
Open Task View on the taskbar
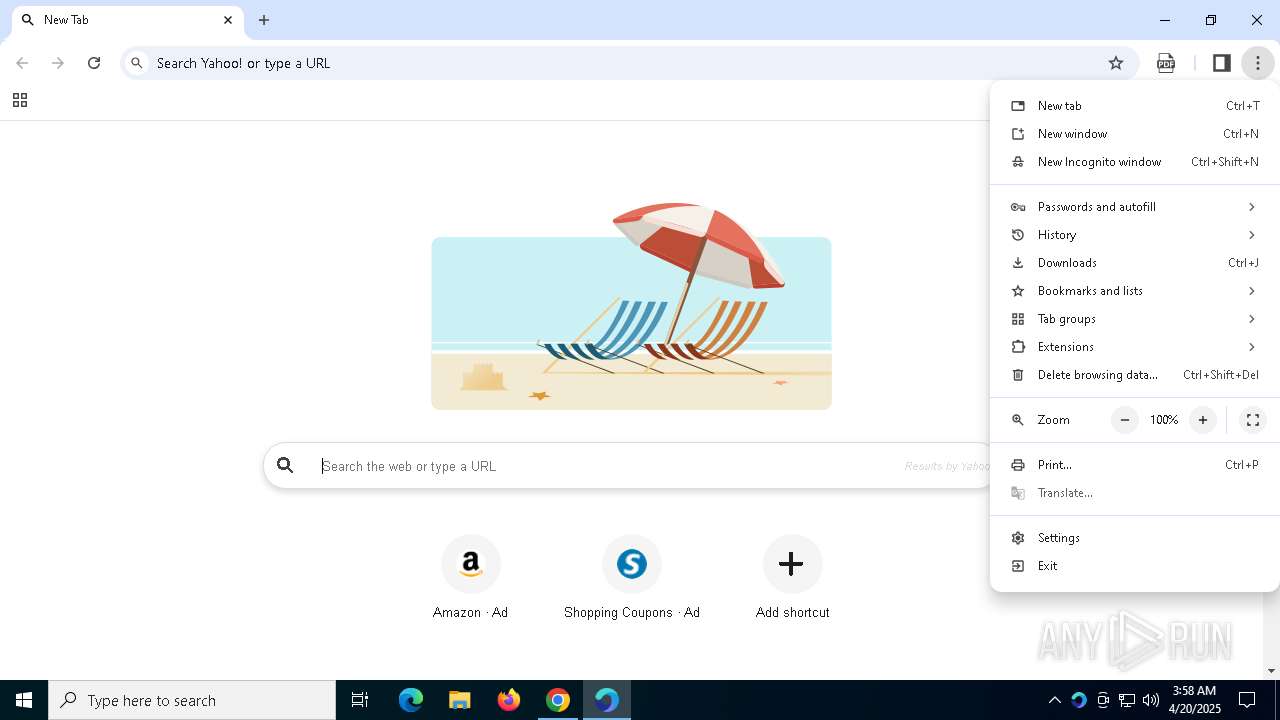pyautogui.click(x=360, y=700)
